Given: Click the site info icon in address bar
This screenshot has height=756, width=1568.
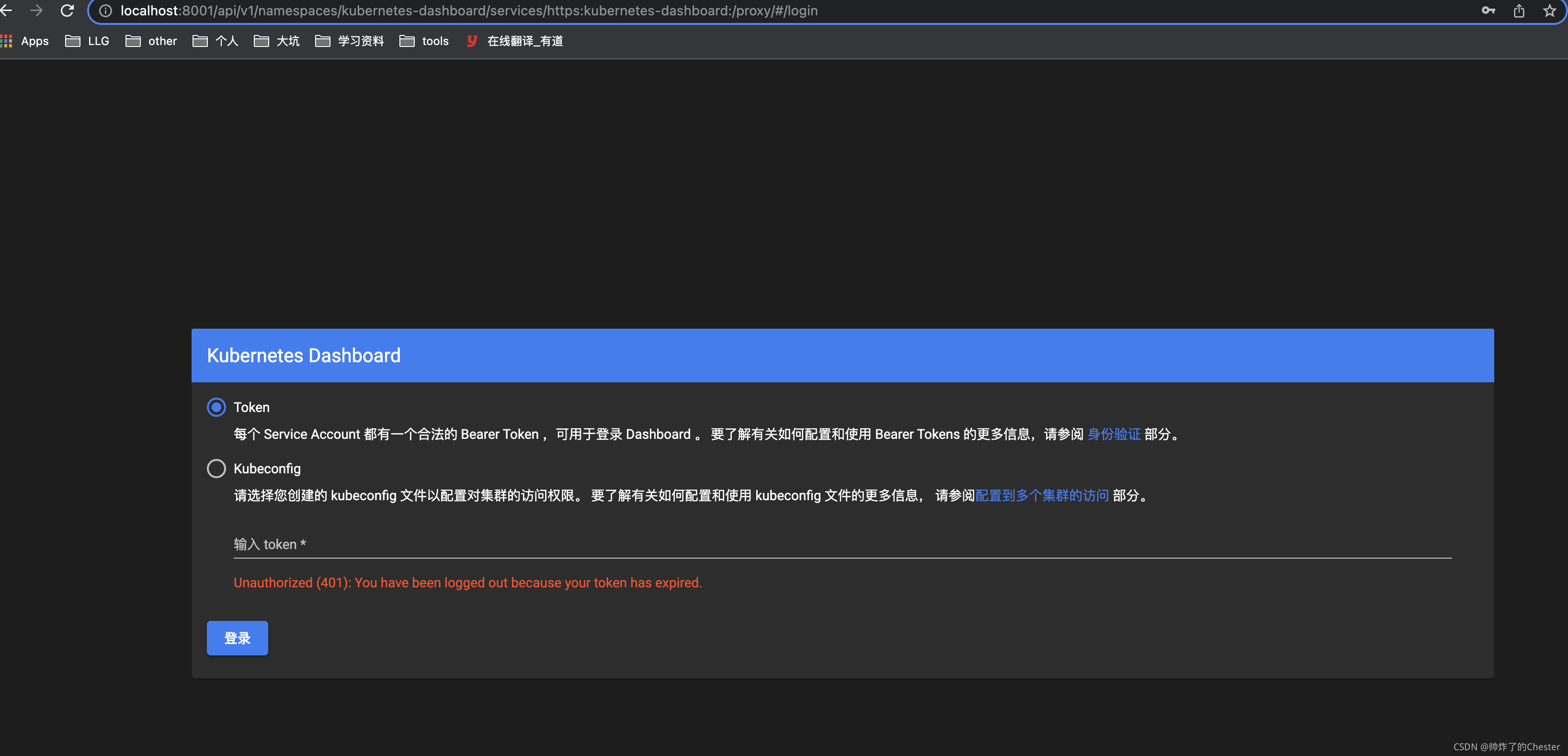Looking at the screenshot, I should click(105, 11).
